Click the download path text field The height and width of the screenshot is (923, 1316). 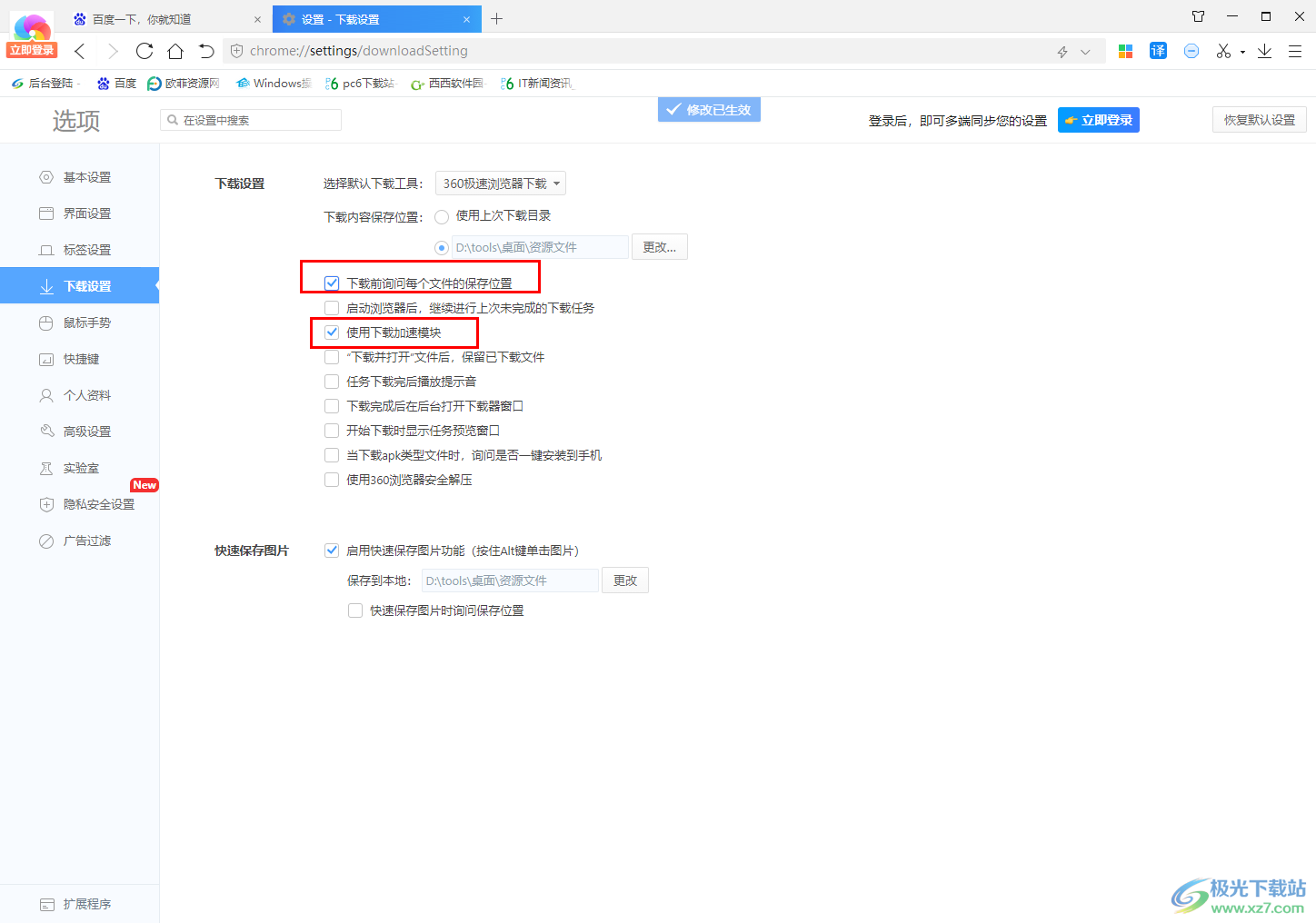tap(540, 247)
